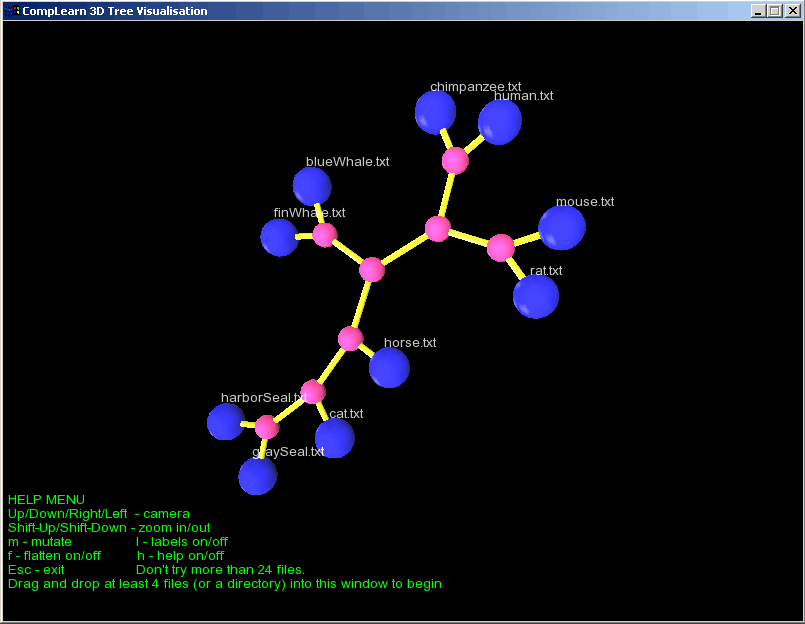Image resolution: width=805 pixels, height=624 pixels.
Task: Minimize the CompLearn visualisation window
Action: (759, 11)
